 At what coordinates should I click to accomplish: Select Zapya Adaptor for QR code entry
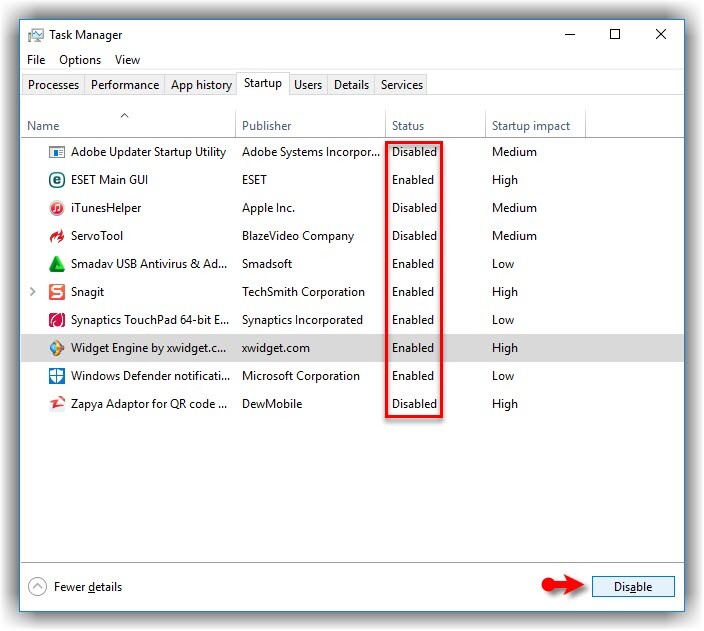pos(149,404)
